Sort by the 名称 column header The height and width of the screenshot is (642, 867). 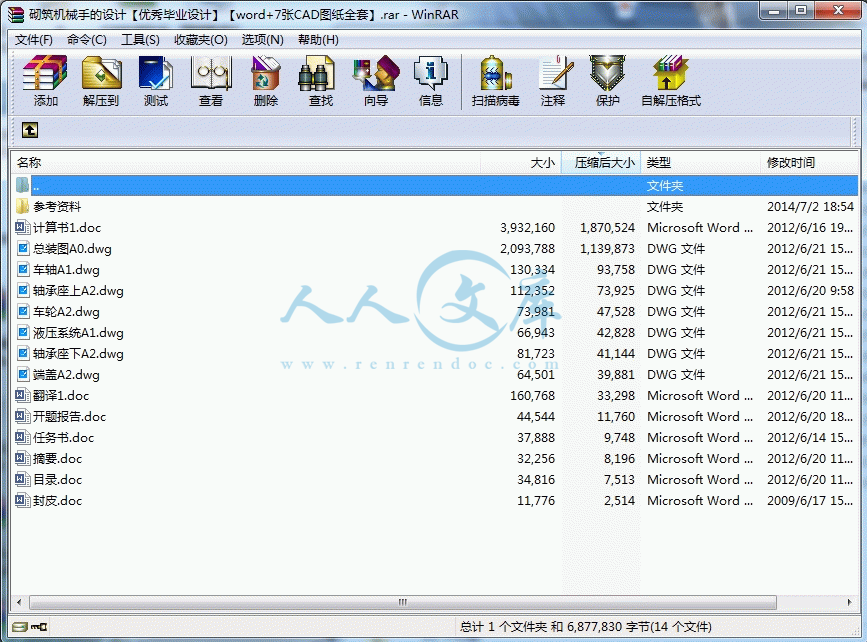point(246,163)
